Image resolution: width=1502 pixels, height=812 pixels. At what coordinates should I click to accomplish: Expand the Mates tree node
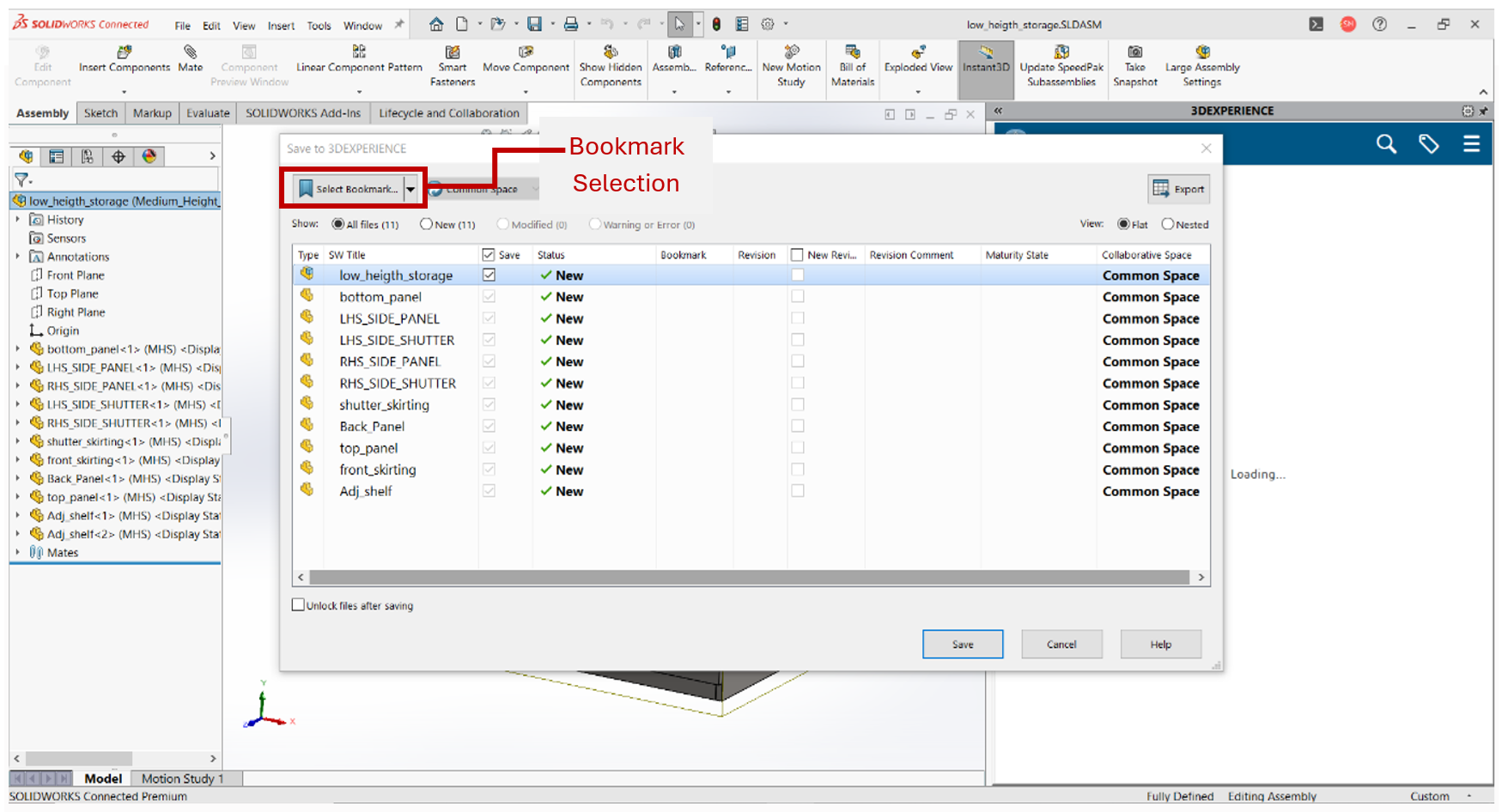(17, 553)
